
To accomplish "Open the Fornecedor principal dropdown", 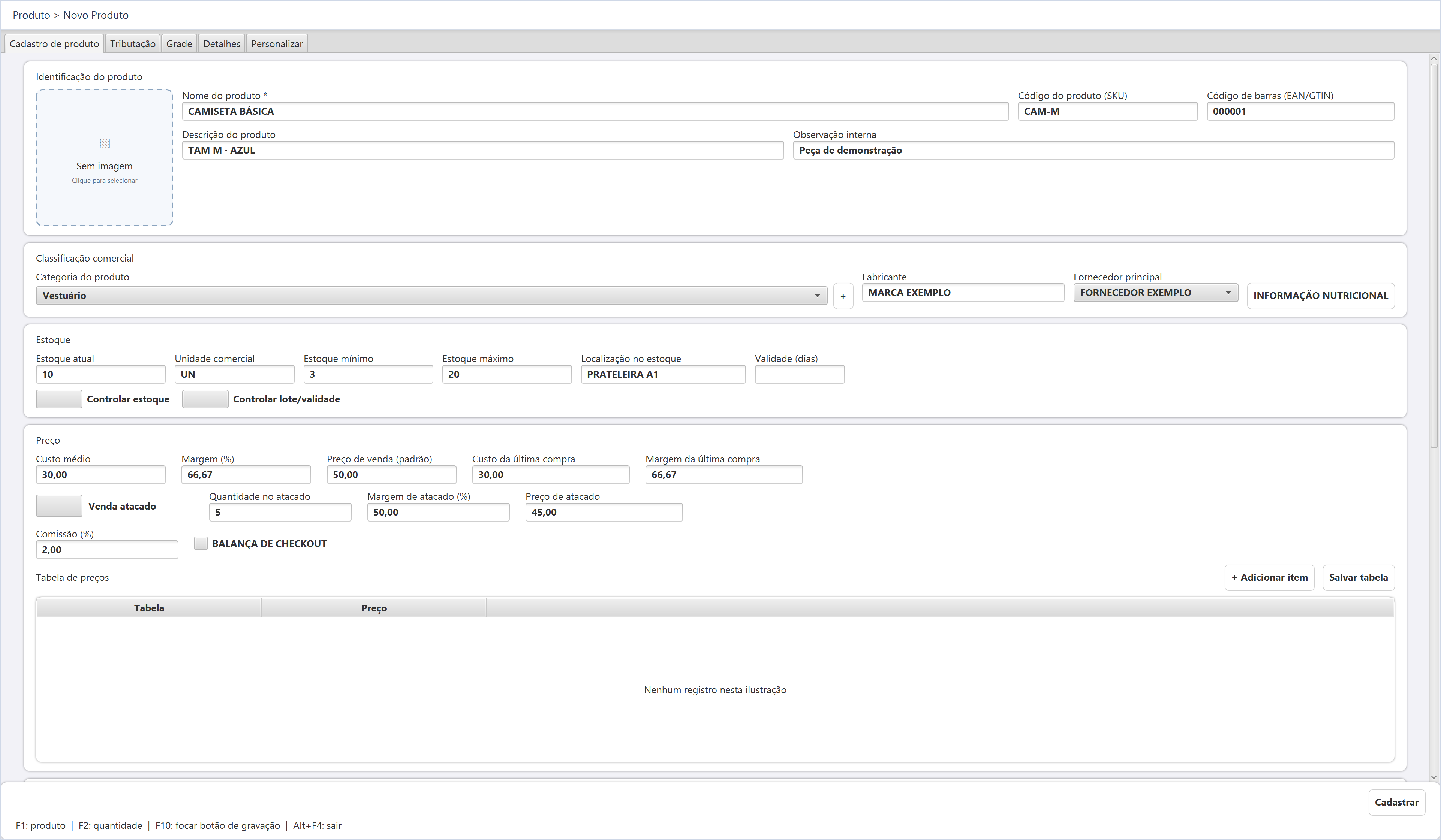I will (x=1156, y=293).
